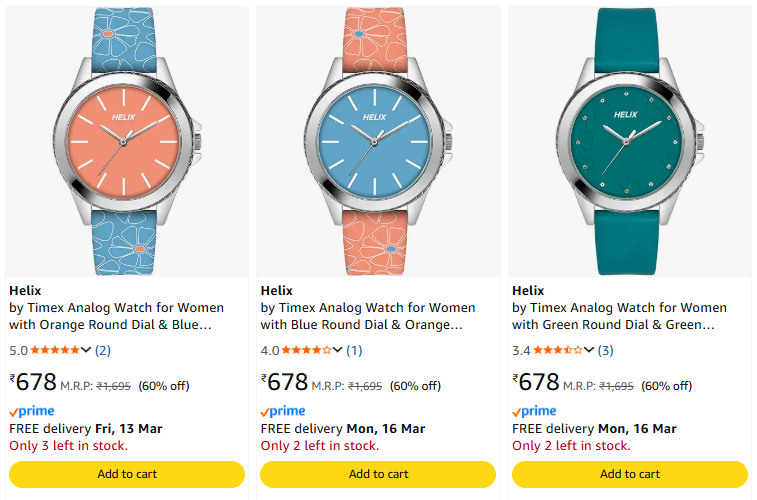Click the 3.4 star rating icons
This screenshot has height=500, width=757.
(x=557, y=350)
